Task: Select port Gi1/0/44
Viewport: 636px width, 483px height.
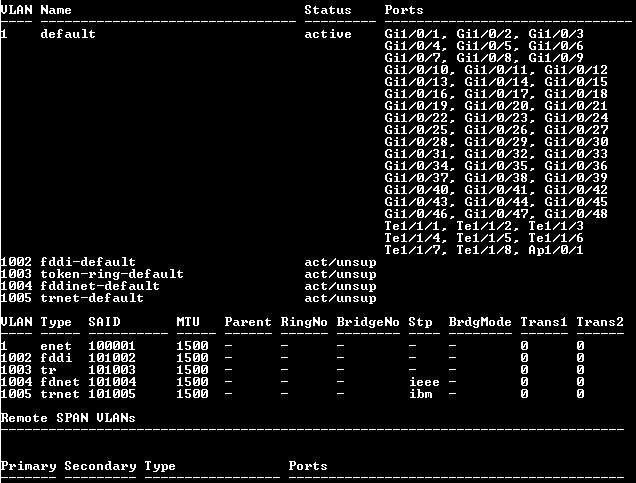Action: coord(496,202)
